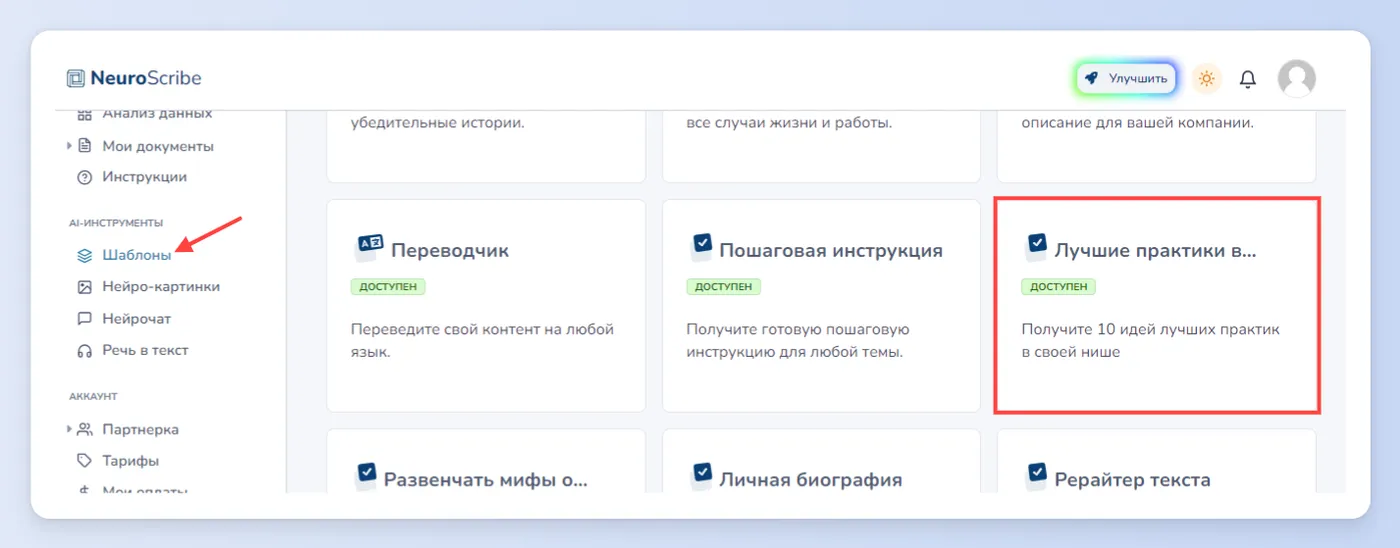Screen dimensions: 1400x548
Task: Open the Переводчик template card
Action: pyautogui.click(x=486, y=305)
